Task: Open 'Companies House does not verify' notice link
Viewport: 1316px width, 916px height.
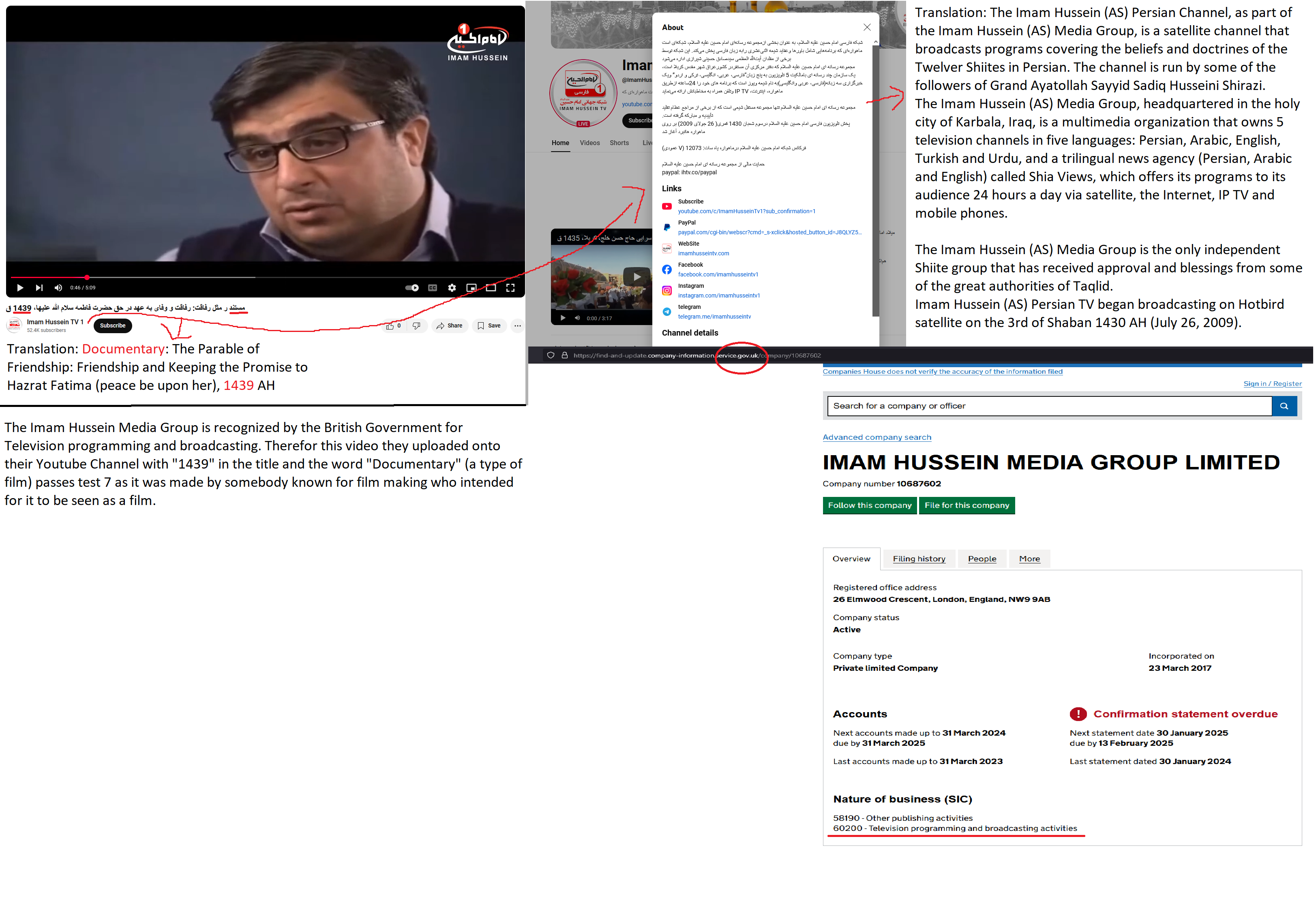Action: [943, 372]
